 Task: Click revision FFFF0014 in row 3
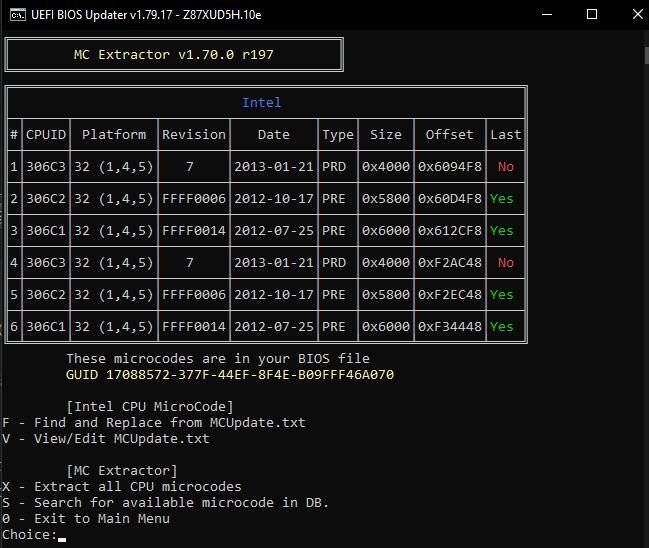coord(194,231)
